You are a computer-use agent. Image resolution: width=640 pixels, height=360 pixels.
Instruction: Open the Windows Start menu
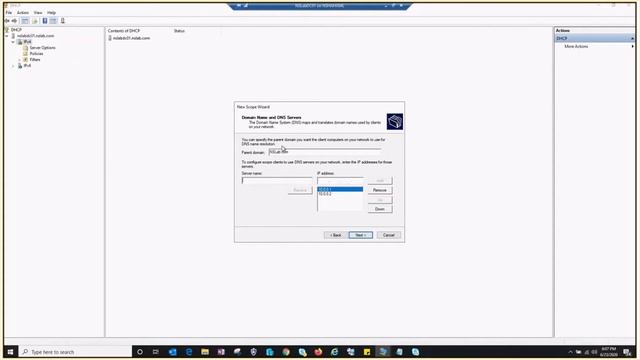tap(10, 352)
